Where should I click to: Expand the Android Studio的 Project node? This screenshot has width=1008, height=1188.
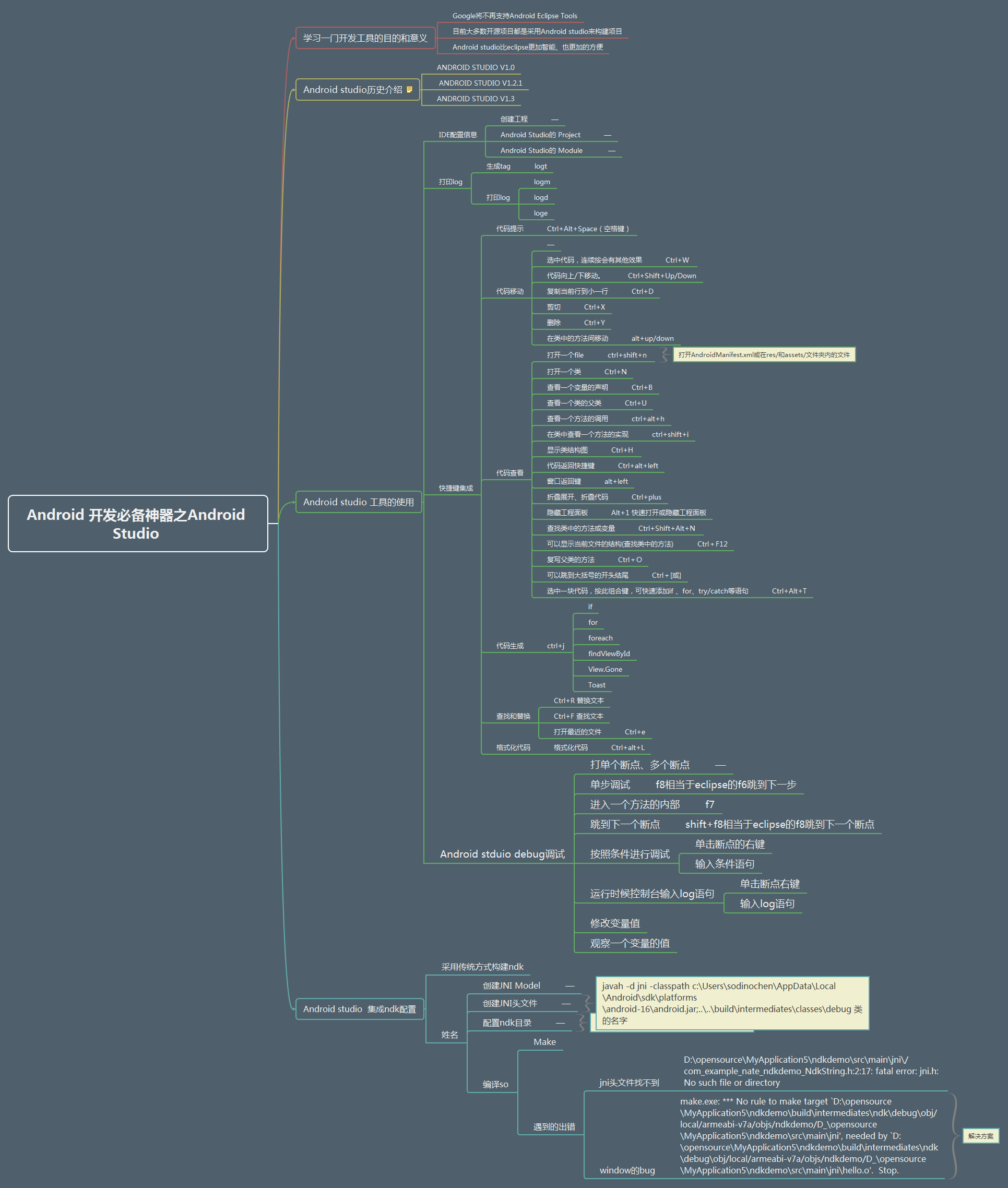point(608,135)
